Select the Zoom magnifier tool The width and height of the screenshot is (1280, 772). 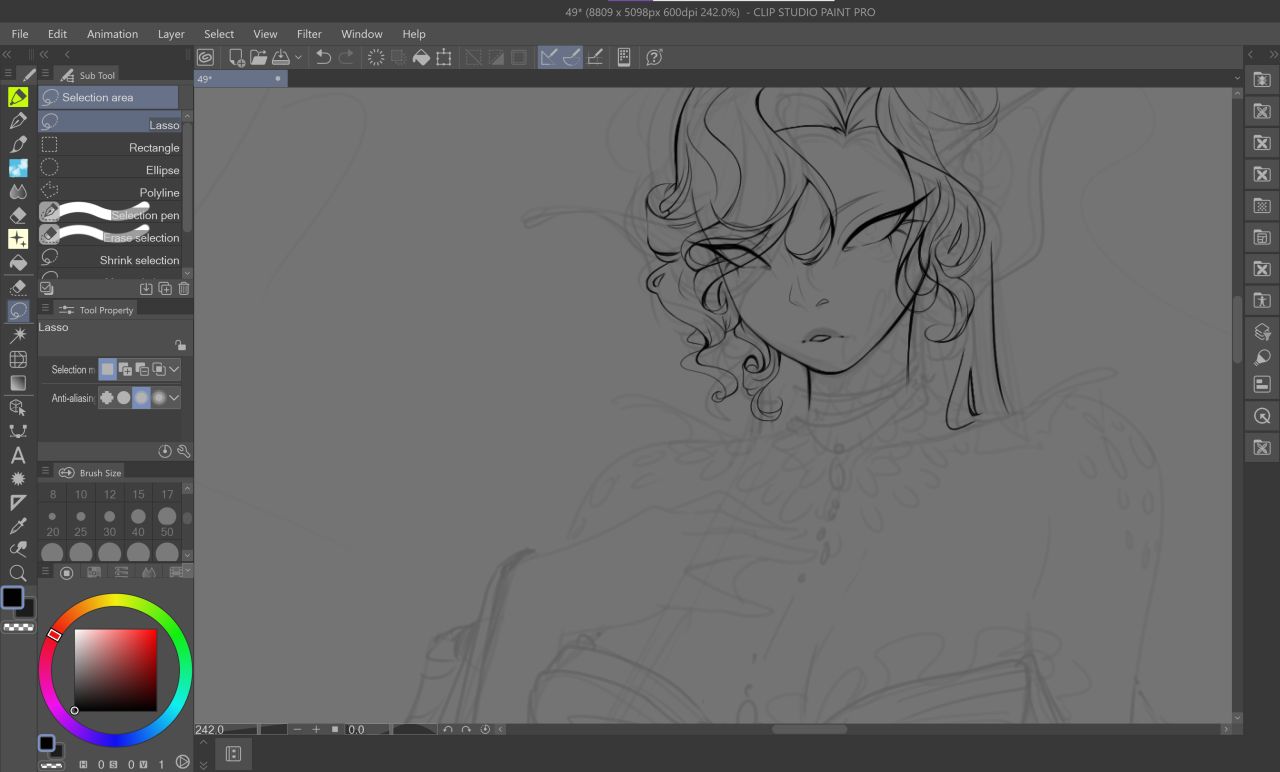18,573
